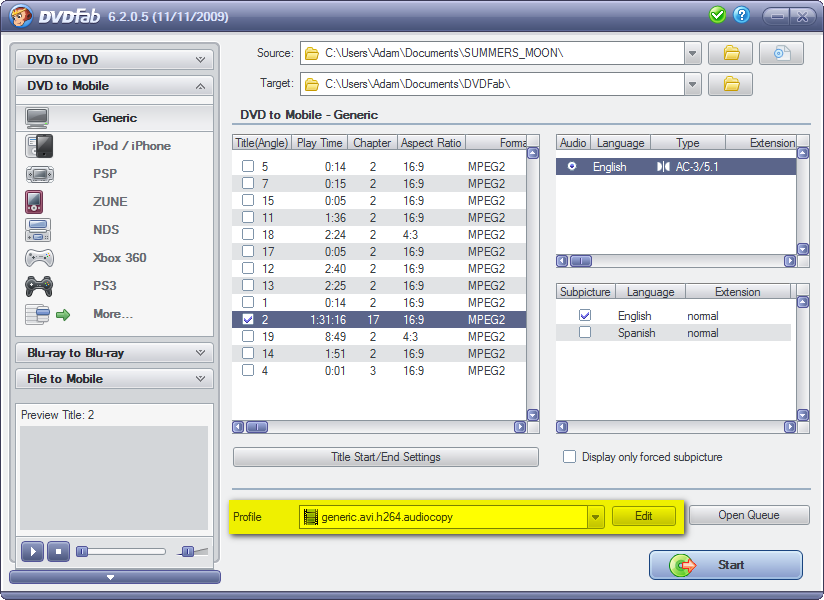Image resolution: width=824 pixels, height=600 pixels.
Task: Choose the PSP device icon
Action: point(40,174)
